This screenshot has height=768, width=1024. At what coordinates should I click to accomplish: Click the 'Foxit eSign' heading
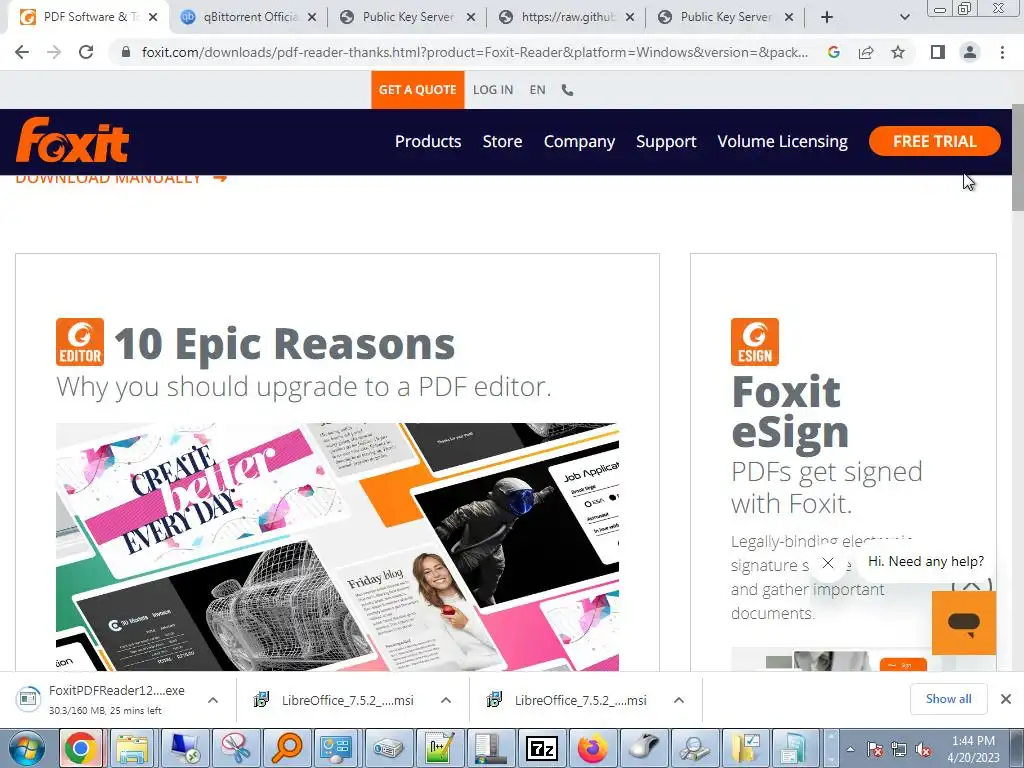(790, 411)
